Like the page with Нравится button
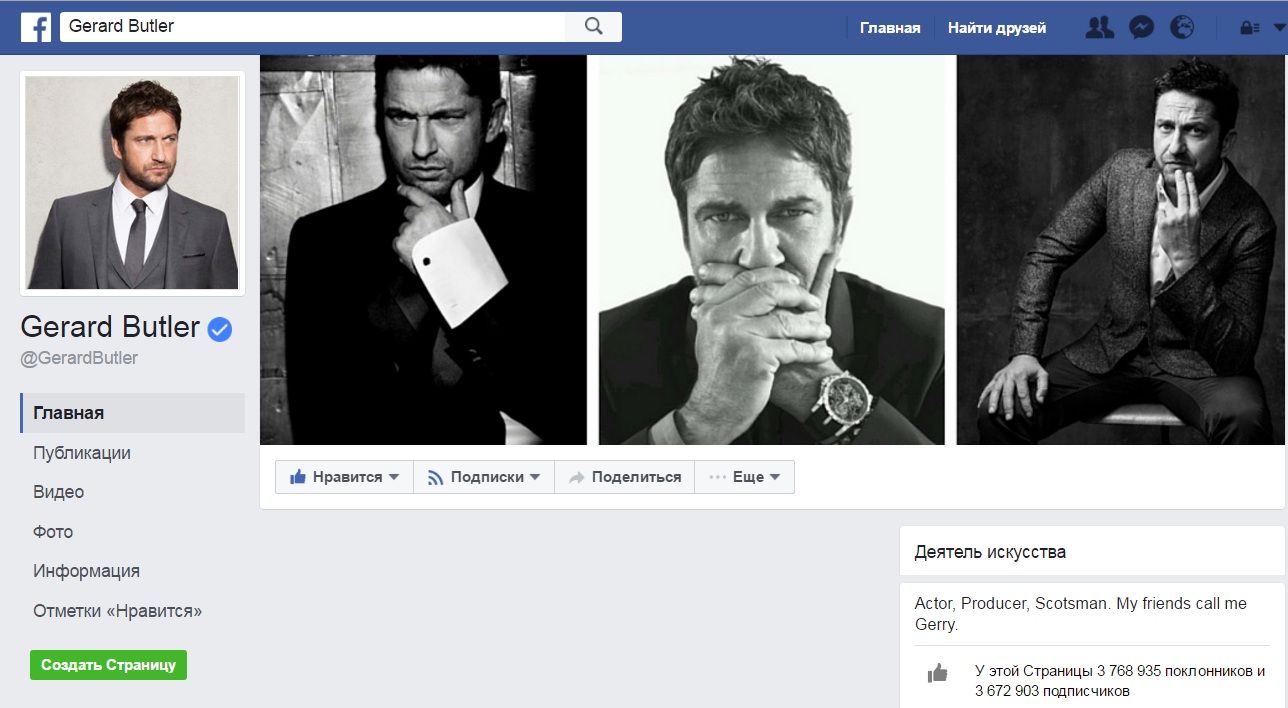The image size is (1288, 708). tap(344, 477)
